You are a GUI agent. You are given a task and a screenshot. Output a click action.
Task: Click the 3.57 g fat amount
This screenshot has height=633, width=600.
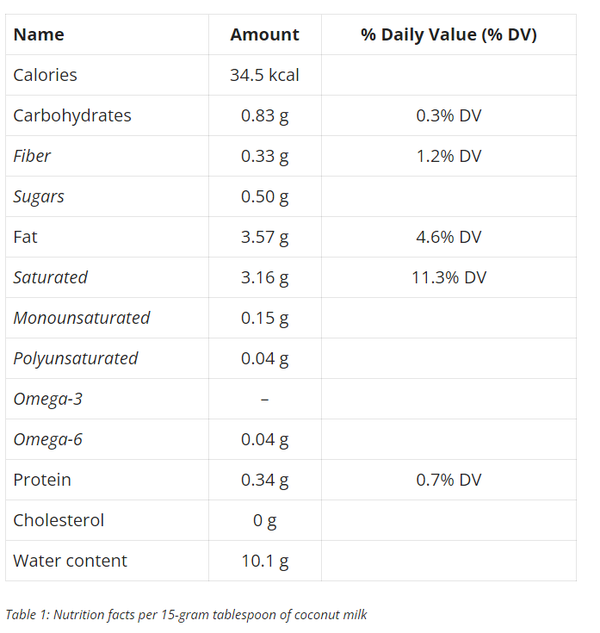(x=264, y=237)
